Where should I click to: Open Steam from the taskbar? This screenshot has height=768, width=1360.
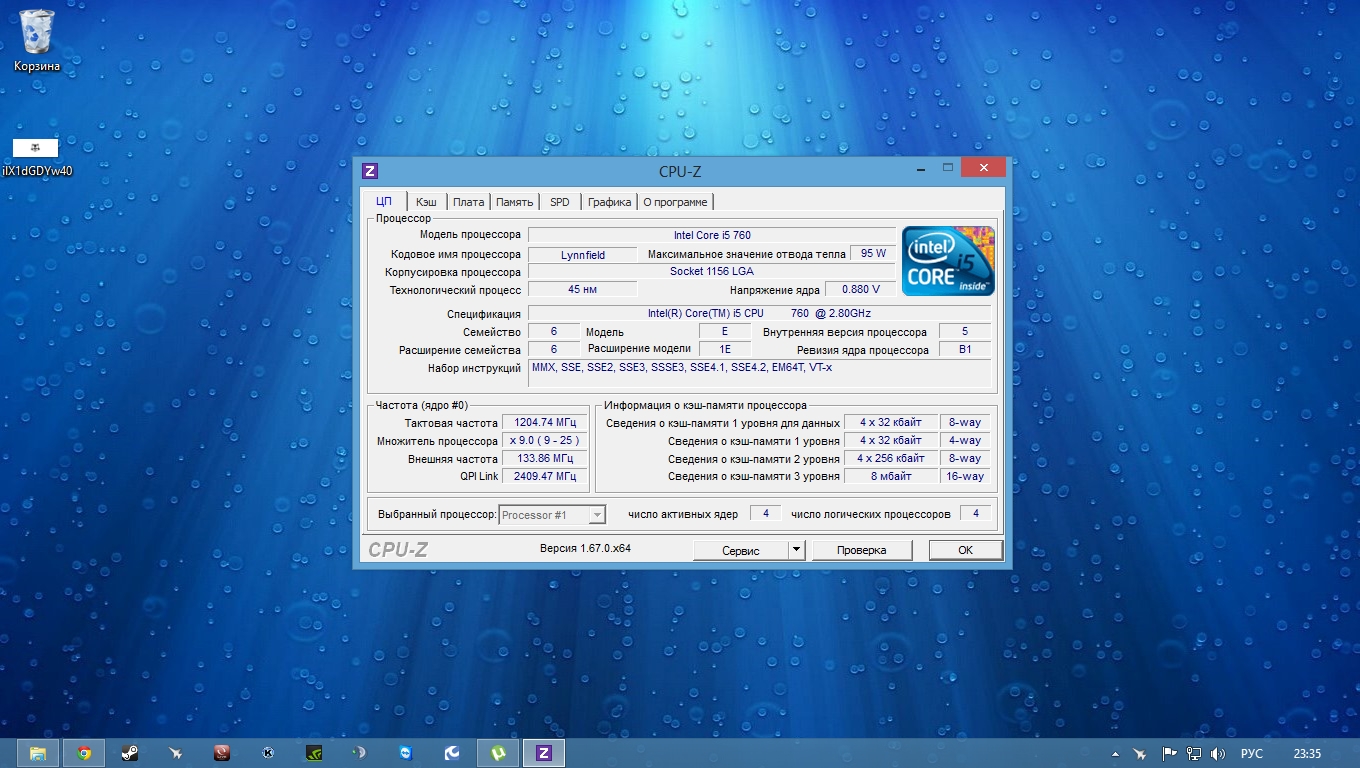(130, 753)
